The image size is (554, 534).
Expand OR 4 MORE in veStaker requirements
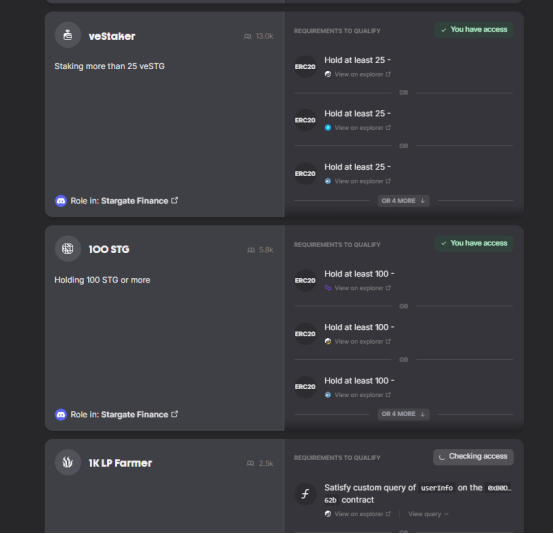[403, 201]
